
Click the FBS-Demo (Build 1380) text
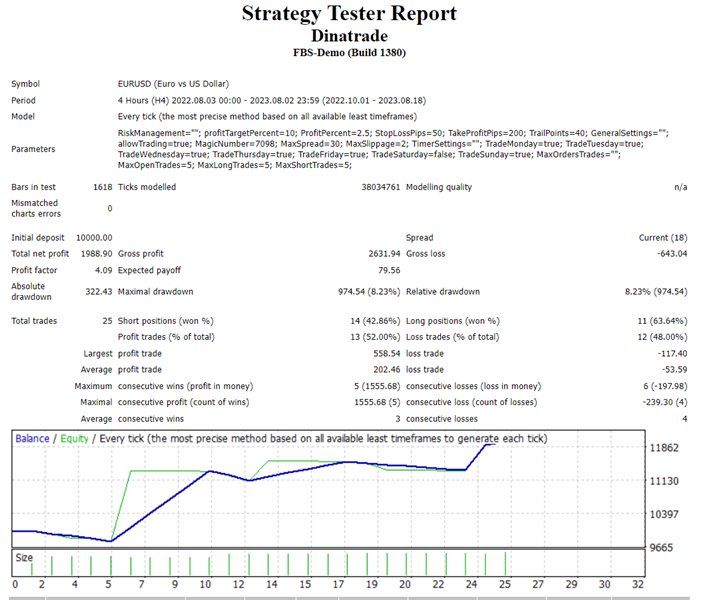click(x=349, y=53)
